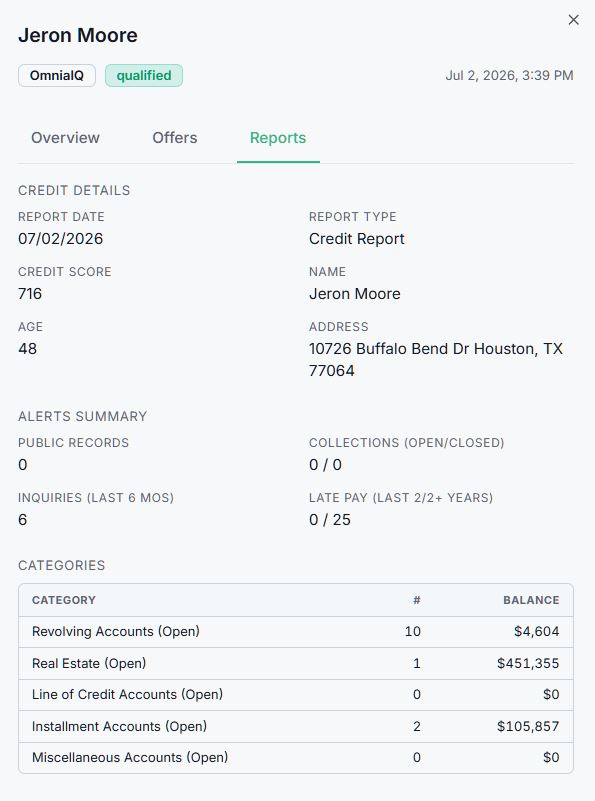Viewport: 595px width, 801px height.
Task: Click the Jeron Moore heading
Action: (x=78, y=35)
